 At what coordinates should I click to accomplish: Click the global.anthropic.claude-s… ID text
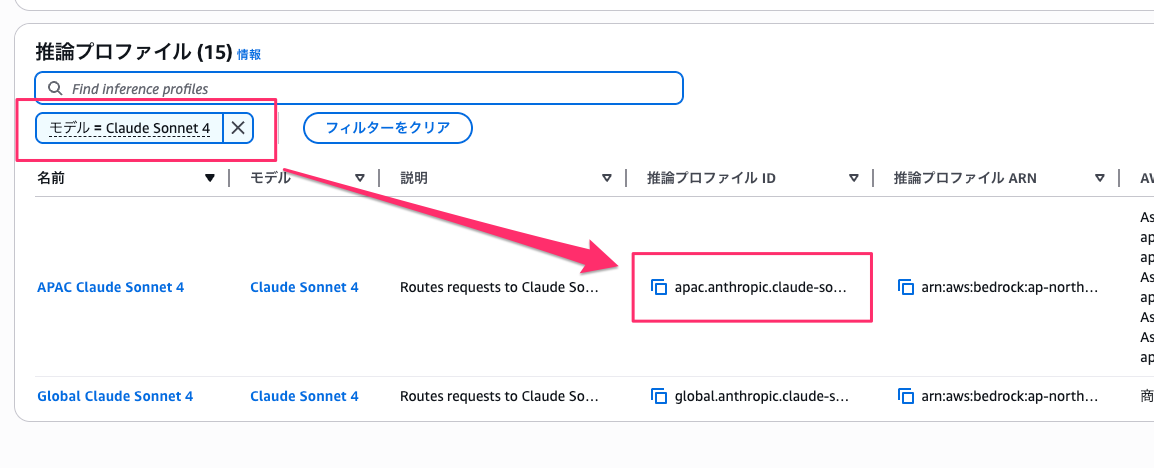click(x=762, y=396)
